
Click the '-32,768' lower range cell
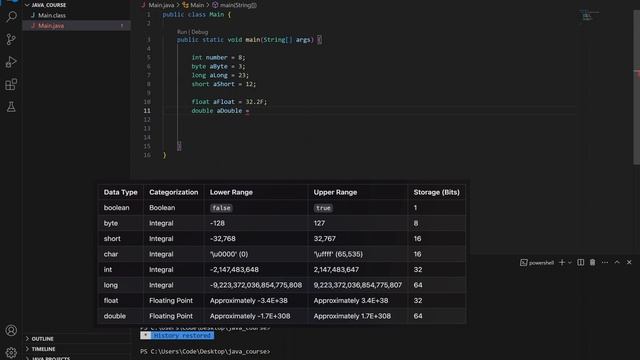point(222,239)
